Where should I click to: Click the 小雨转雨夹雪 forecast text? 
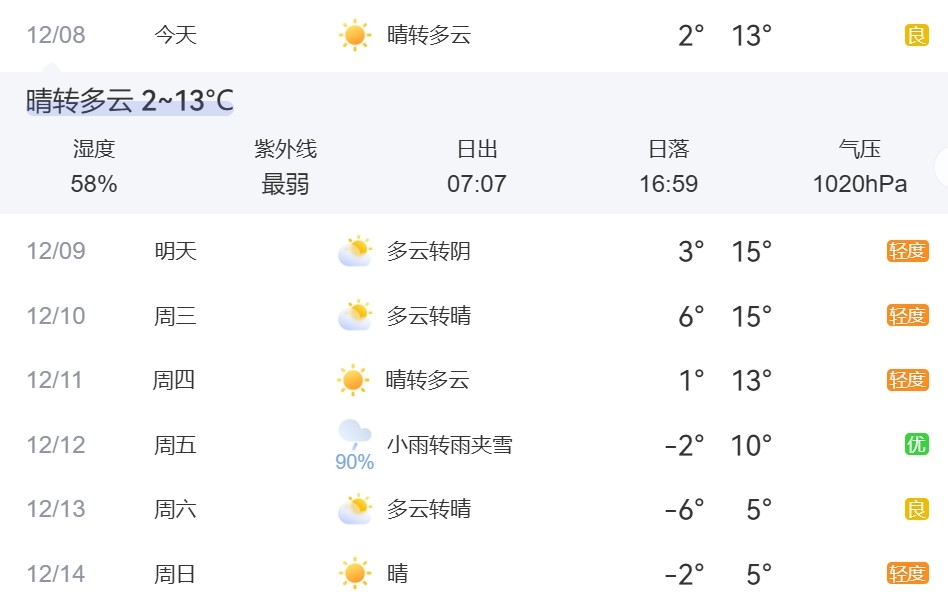449,445
